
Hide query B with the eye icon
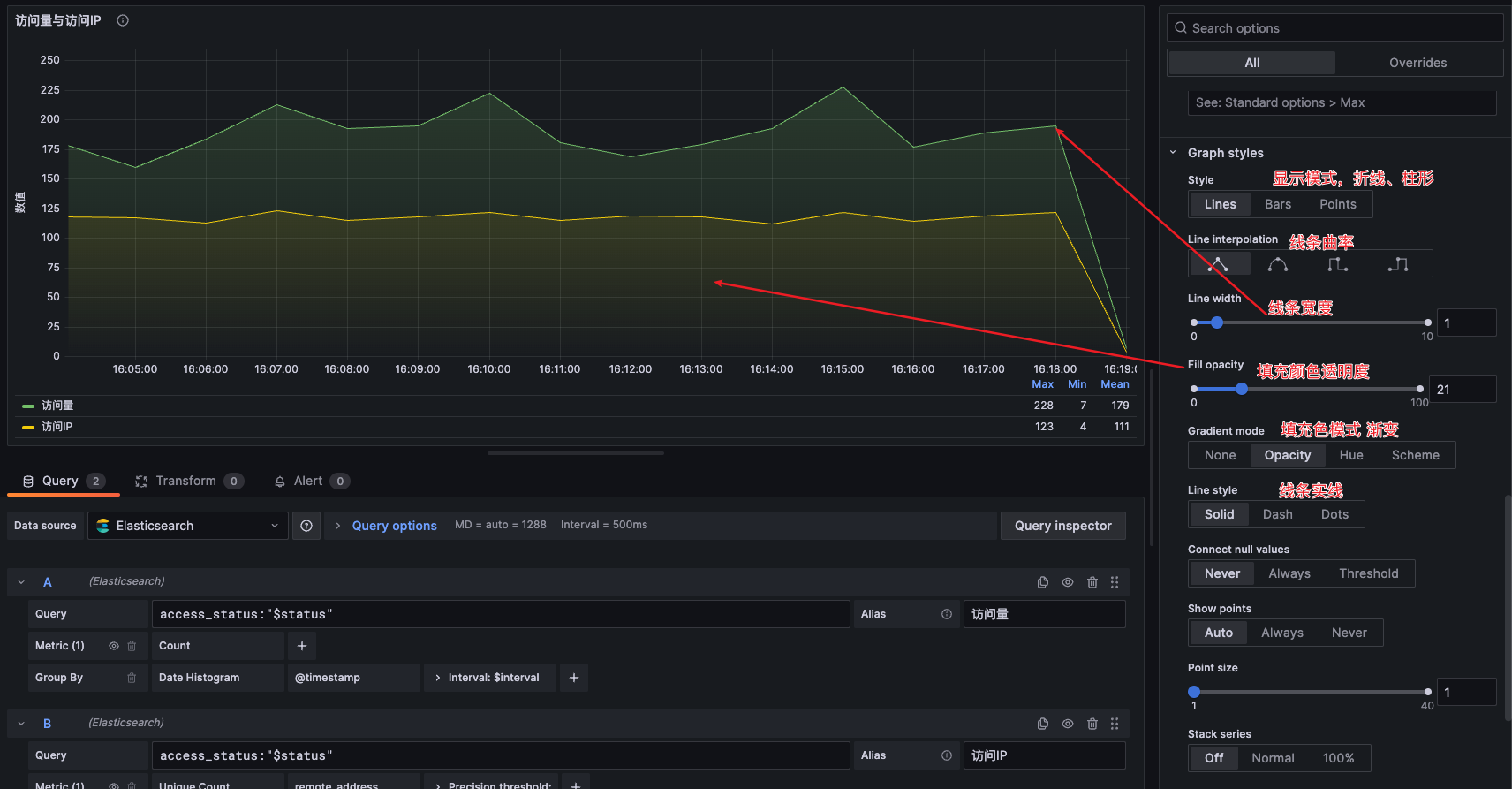click(x=1068, y=724)
